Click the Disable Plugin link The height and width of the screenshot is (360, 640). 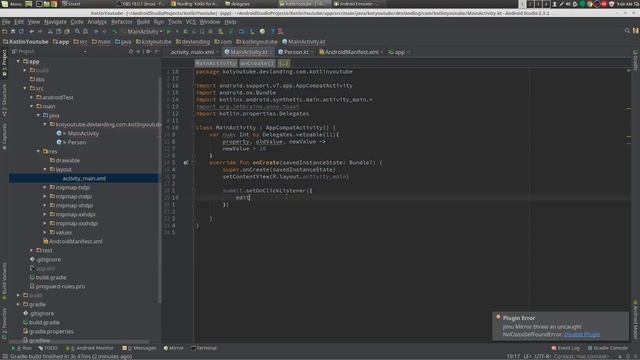coord(582,334)
